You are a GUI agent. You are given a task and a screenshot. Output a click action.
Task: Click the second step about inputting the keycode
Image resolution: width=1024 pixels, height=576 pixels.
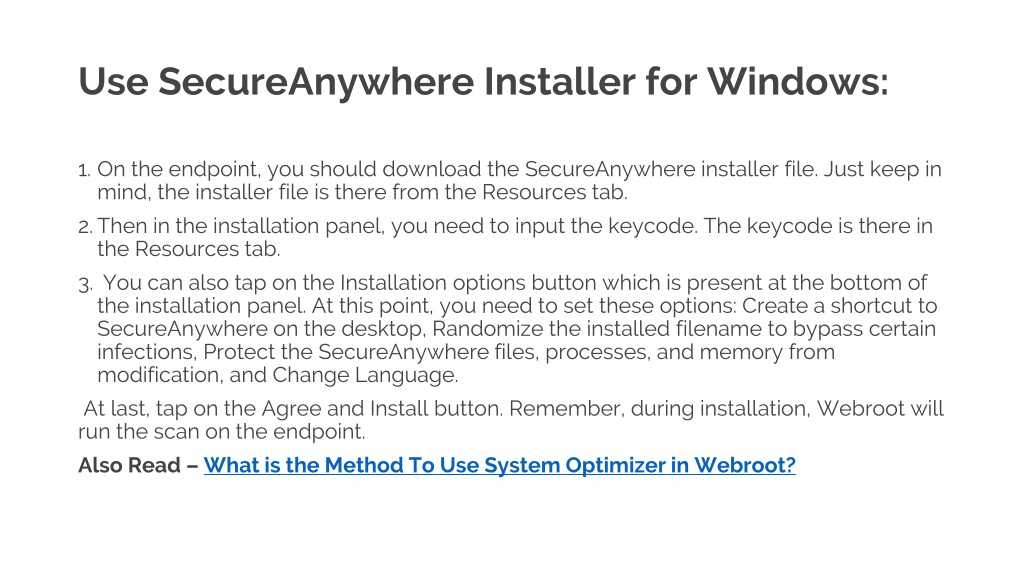tap(515, 237)
